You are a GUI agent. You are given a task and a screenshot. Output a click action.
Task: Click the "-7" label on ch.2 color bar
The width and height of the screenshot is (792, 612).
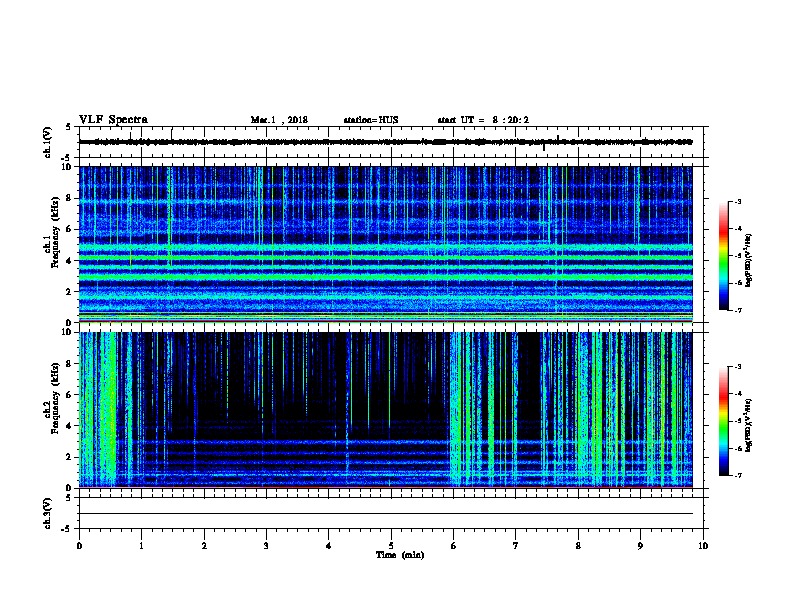(x=738, y=475)
